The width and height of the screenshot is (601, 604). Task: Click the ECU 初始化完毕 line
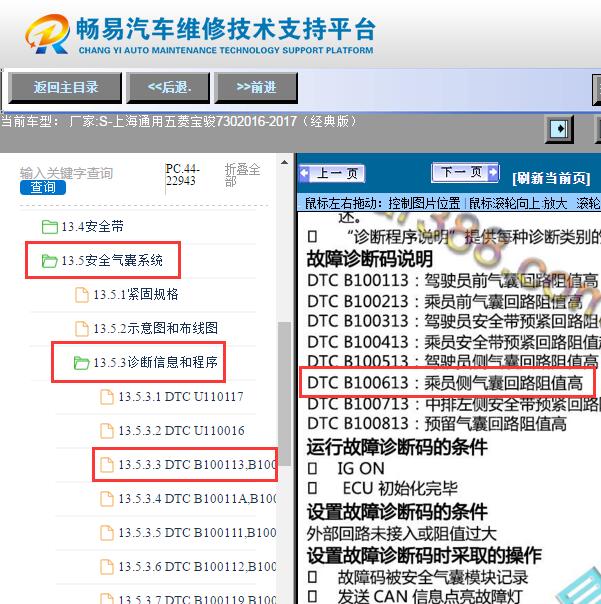(400, 488)
